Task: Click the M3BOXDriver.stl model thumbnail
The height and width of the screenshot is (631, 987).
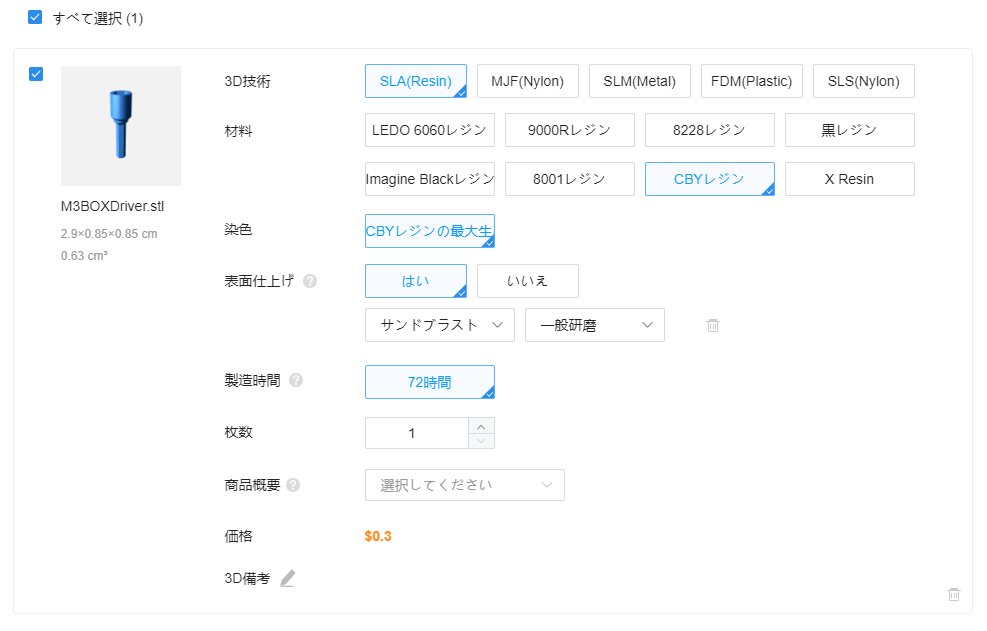Action: pos(121,126)
